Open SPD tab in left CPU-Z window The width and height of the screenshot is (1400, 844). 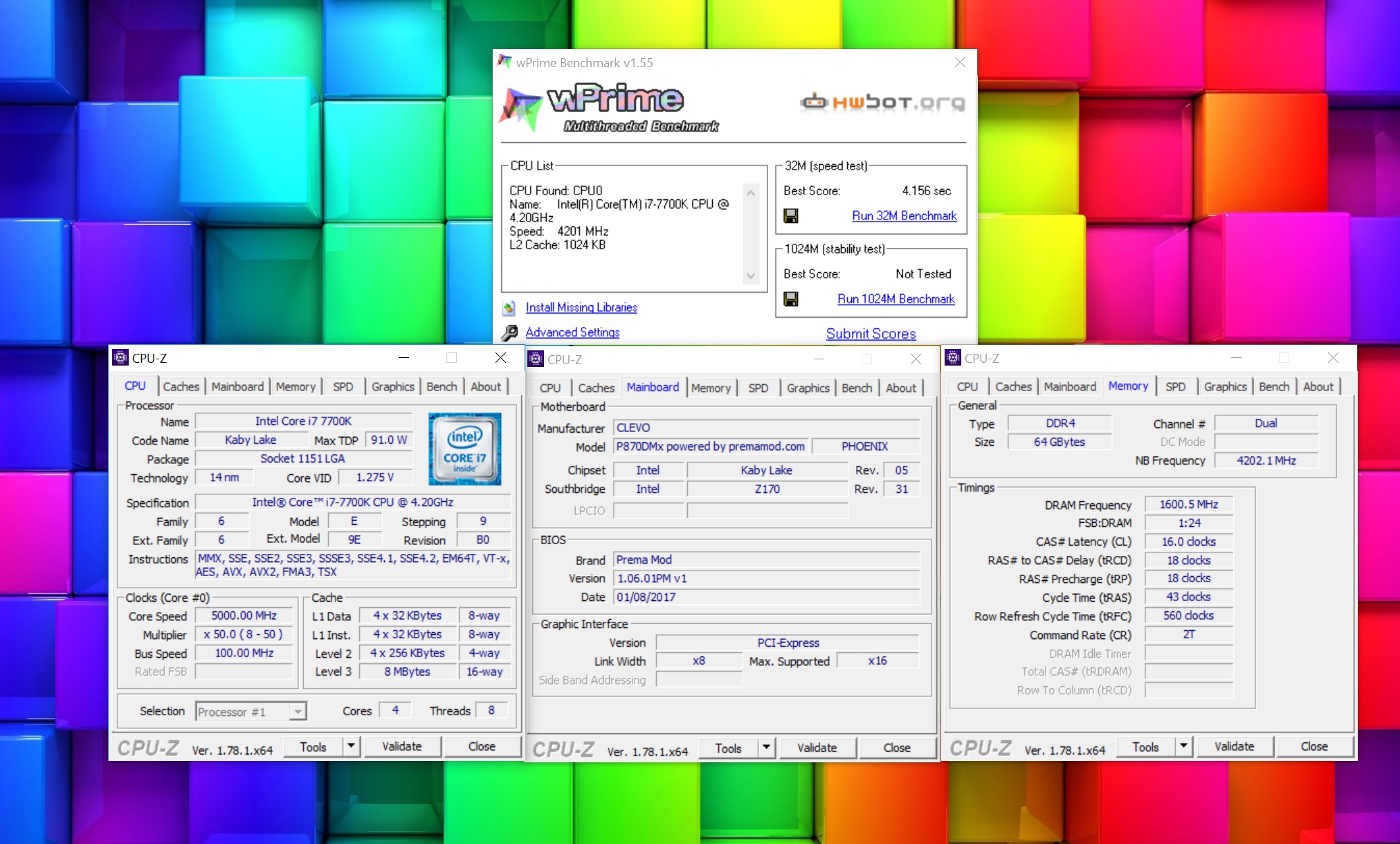[x=343, y=386]
